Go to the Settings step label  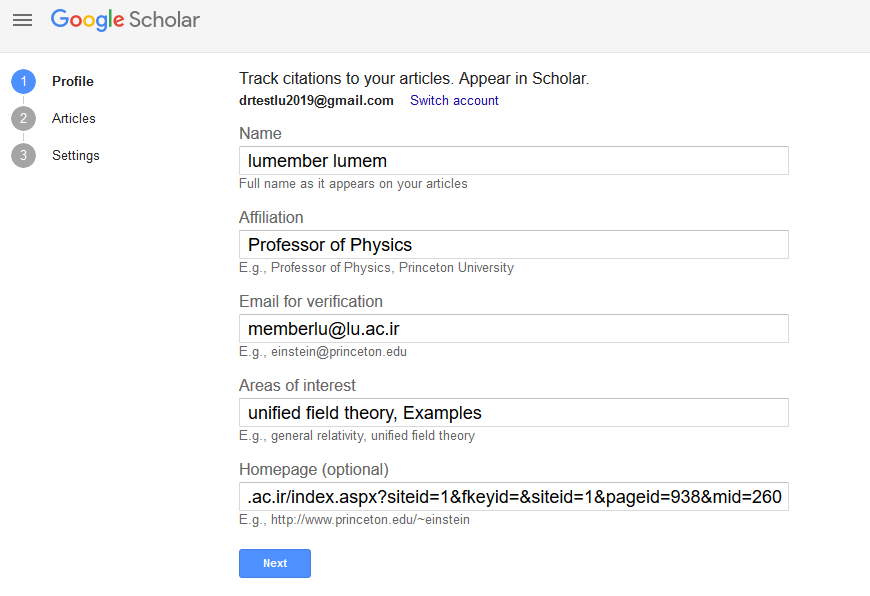(x=76, y=155)
